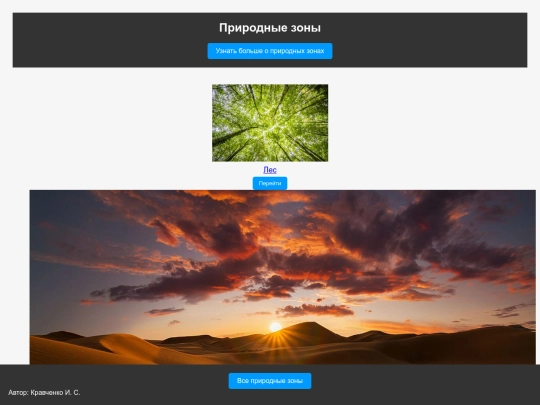The height and width of the screenshot is (405, 540).
Task: Click the 'Природные зоны' page heading
Action: 270,28
